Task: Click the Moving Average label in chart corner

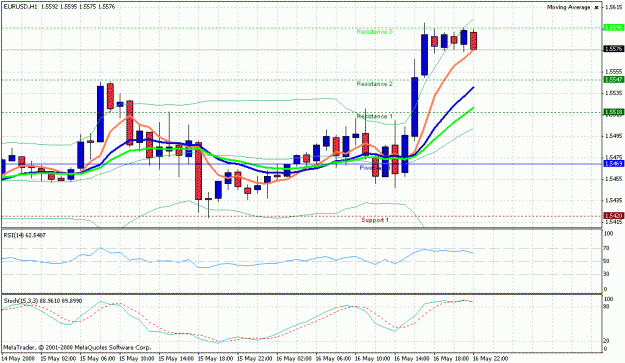Action: pyautogui.click(x=569, y=7)
